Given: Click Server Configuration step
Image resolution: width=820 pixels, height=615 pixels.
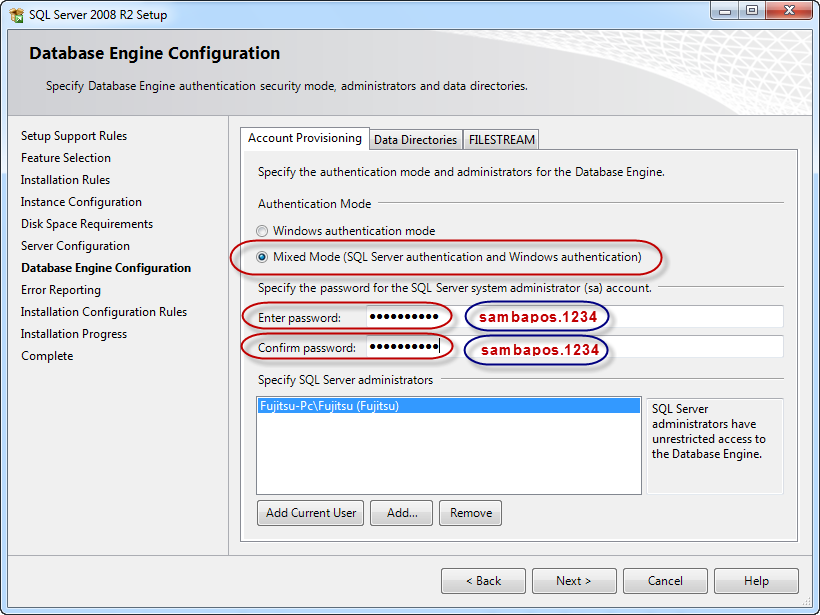Looking at the screenshot, I should [75, 246].
